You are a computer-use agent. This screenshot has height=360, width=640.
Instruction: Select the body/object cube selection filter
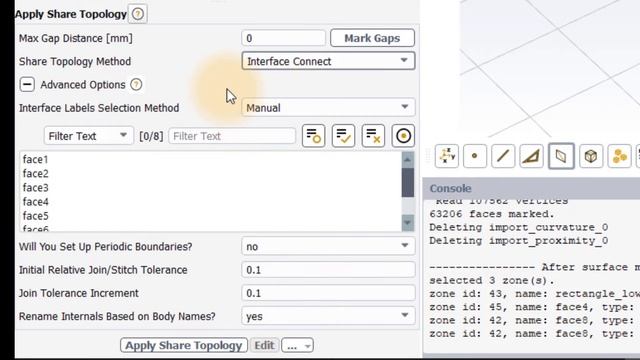click(591, 156)
